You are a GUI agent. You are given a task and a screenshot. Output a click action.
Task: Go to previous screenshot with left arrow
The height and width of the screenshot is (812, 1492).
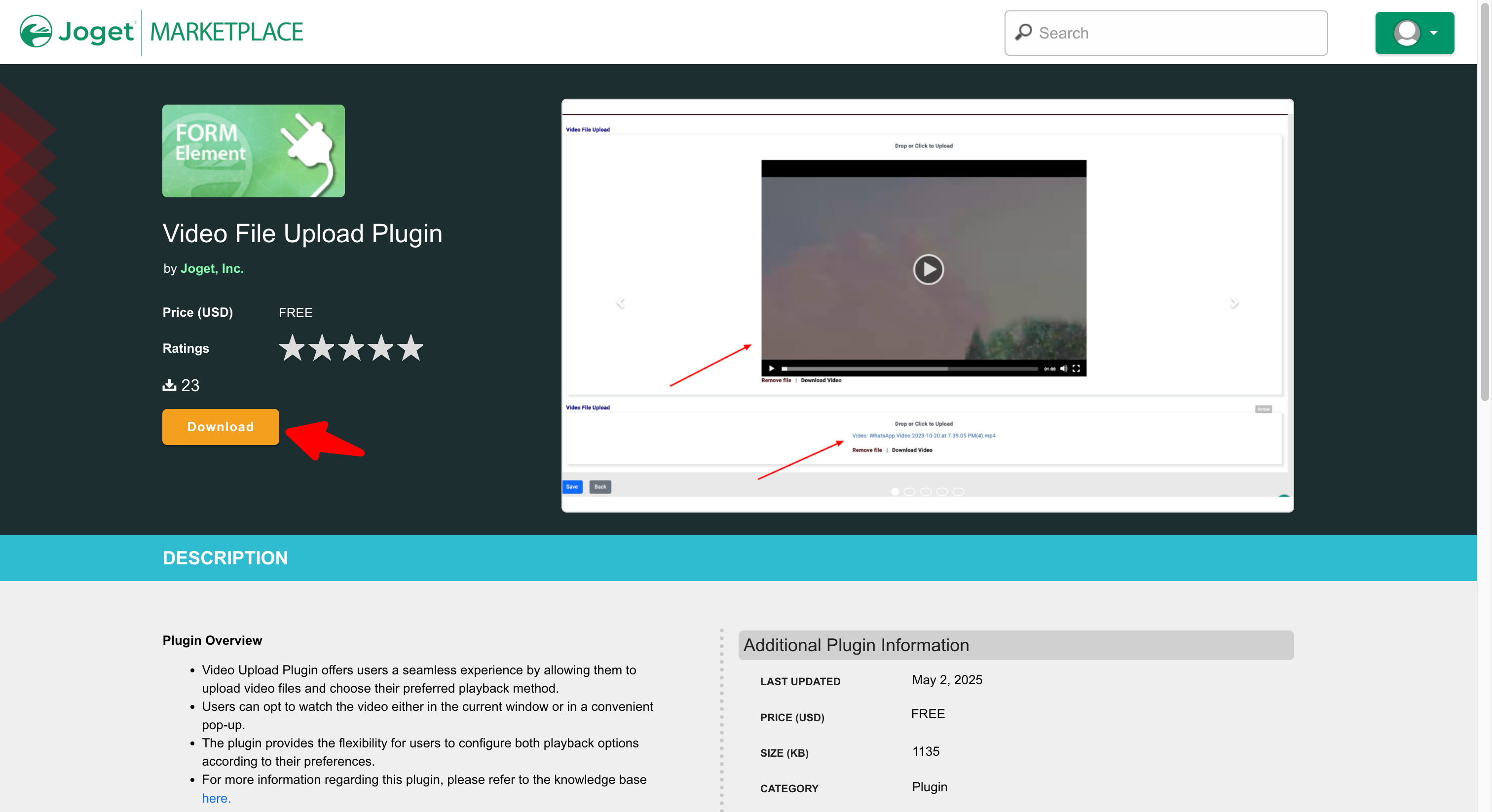coord(620,302)
